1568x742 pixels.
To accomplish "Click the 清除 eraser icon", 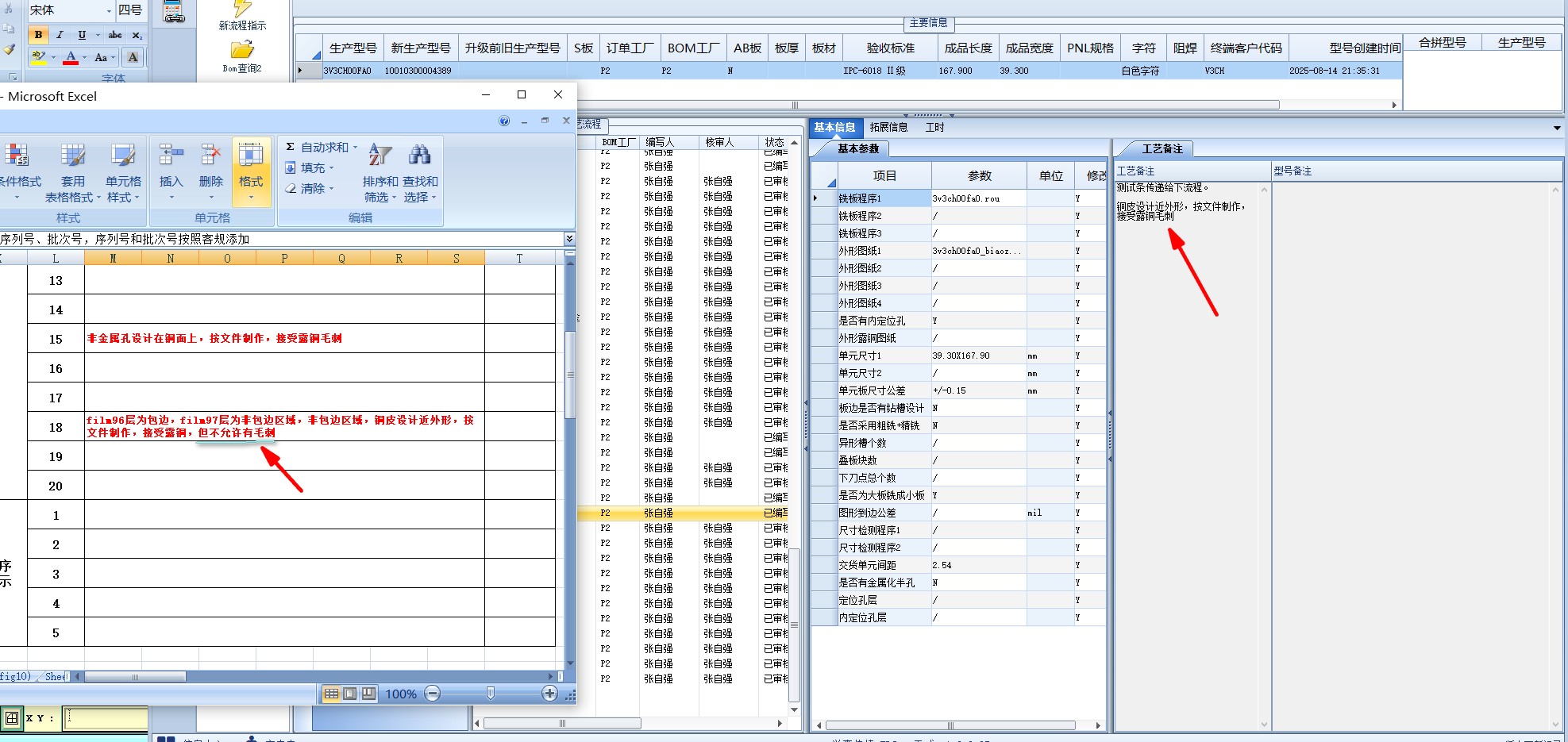I will coord(291,188).
